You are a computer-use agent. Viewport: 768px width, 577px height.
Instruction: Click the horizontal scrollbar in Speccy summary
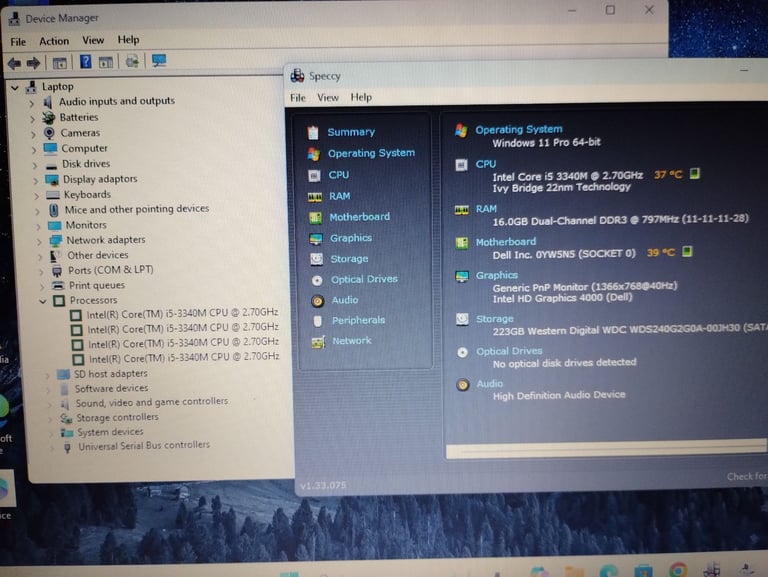click(x=607, y=449)
